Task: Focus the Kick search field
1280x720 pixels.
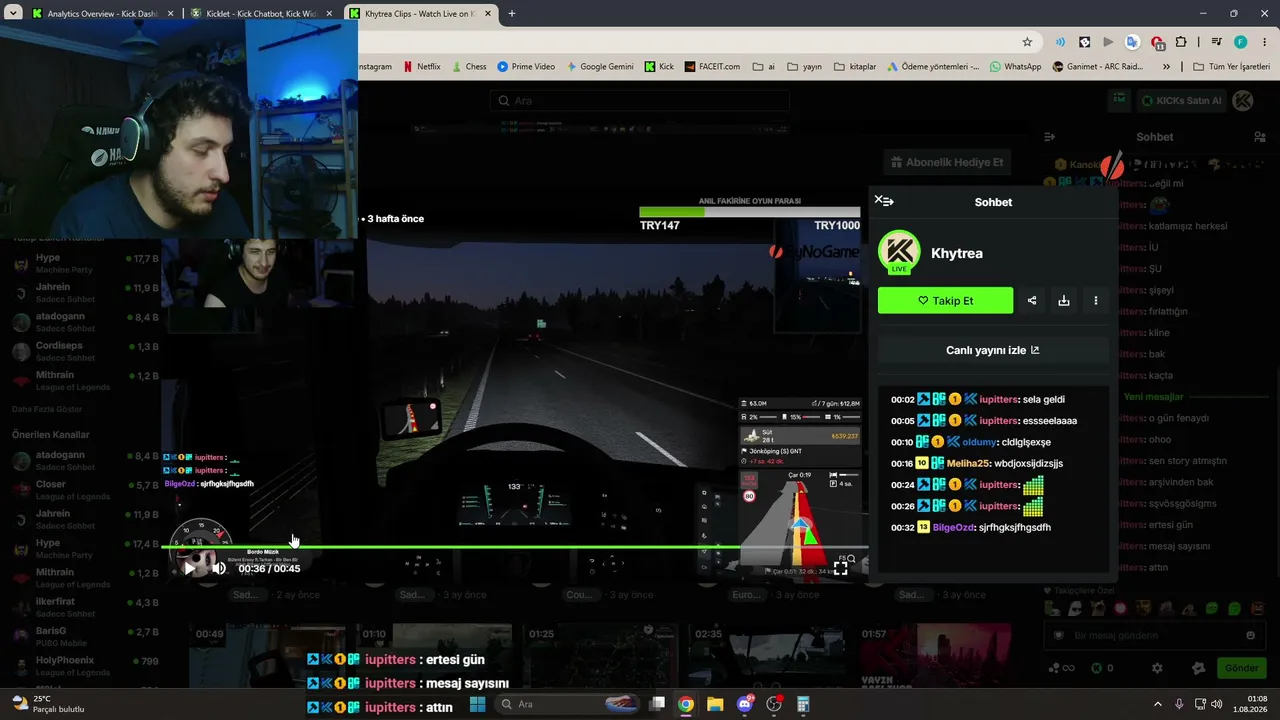Action: 640,100
